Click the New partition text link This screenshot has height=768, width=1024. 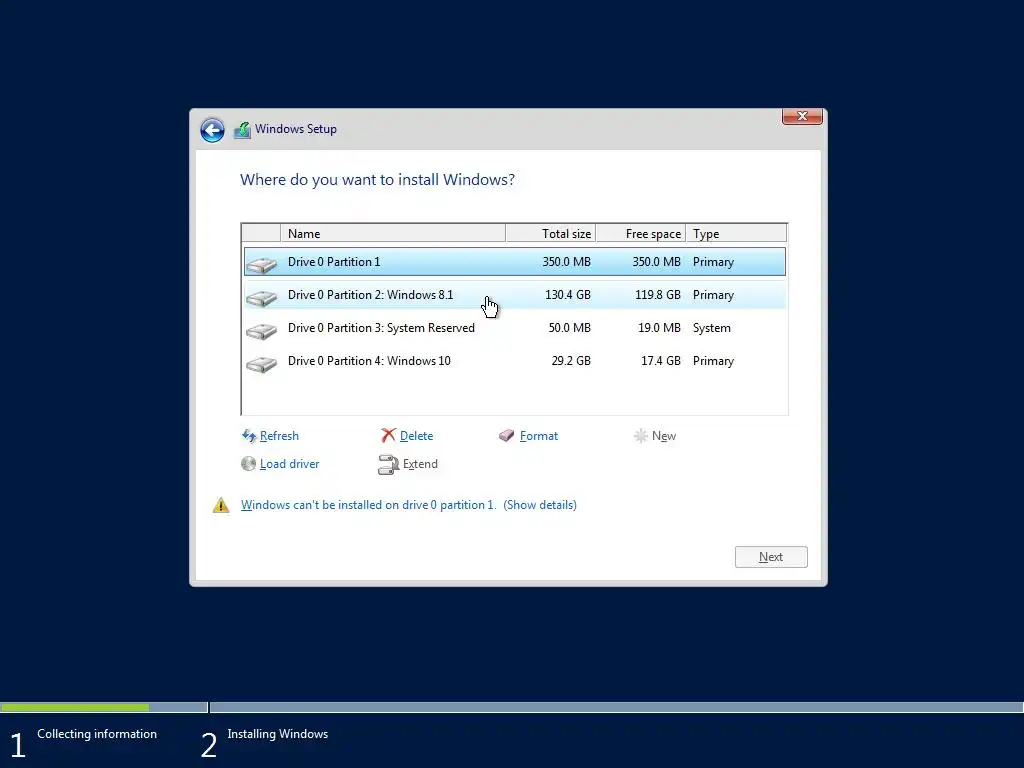(664, 436)
